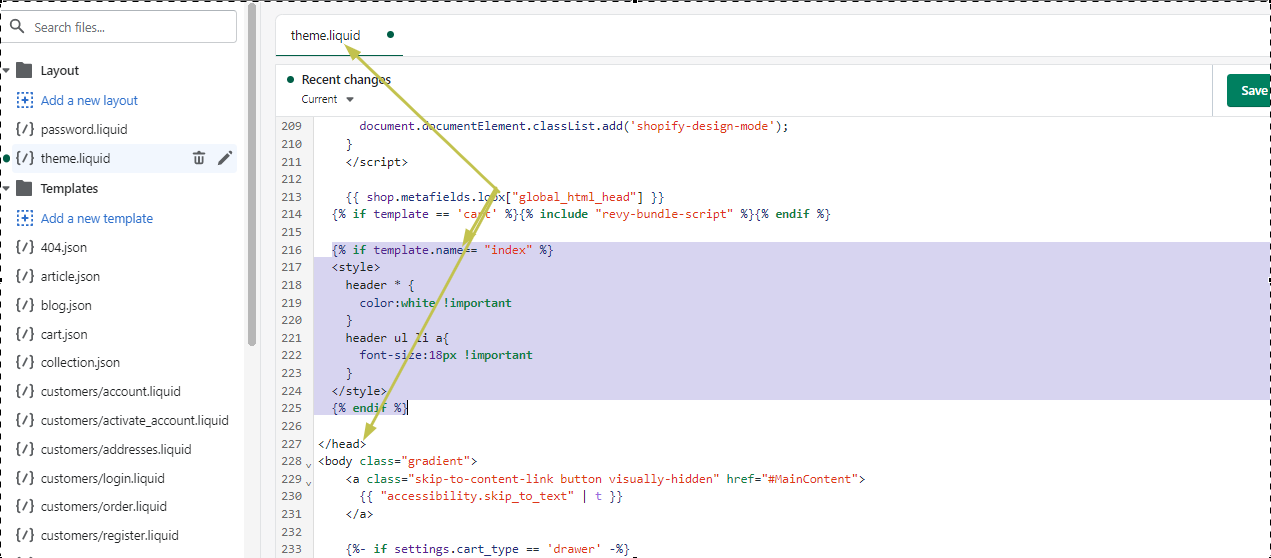
Task: Click the code icon beside customers/addresses.liquid
Action: pos(25,449)
